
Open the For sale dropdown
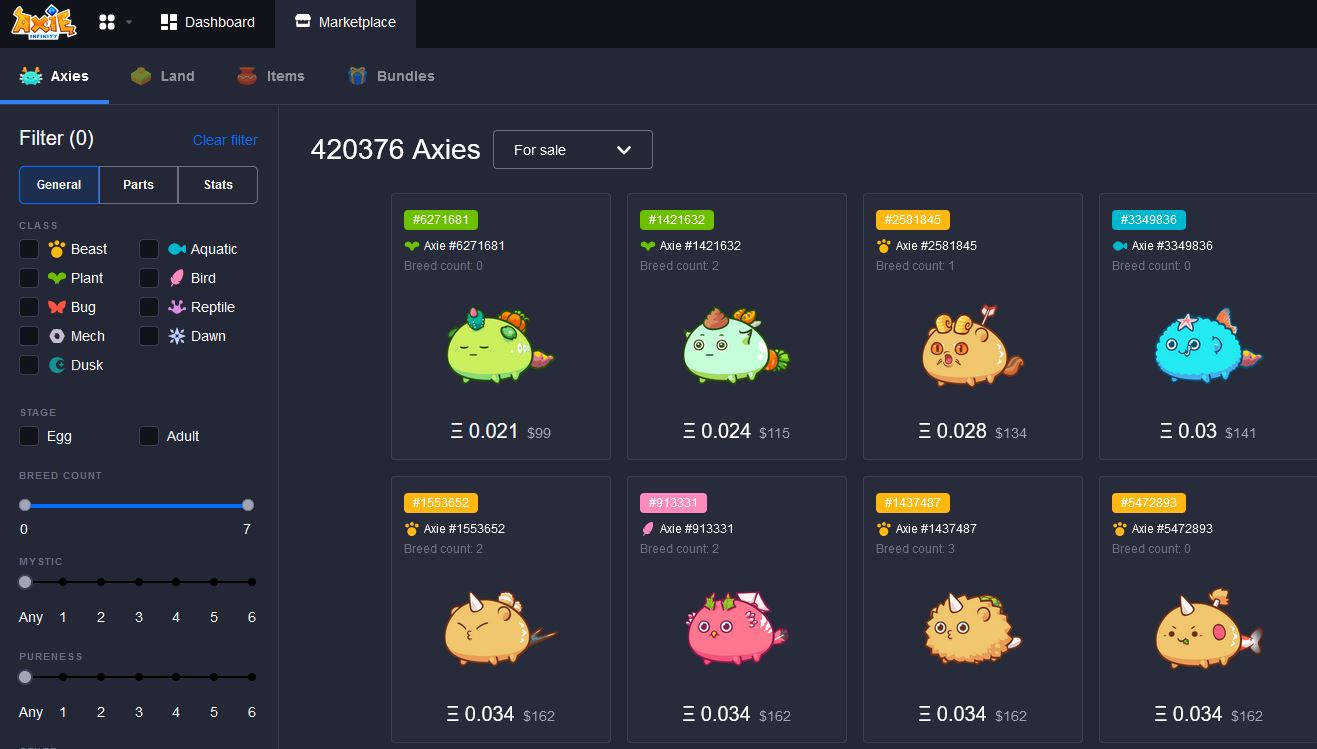573,150
